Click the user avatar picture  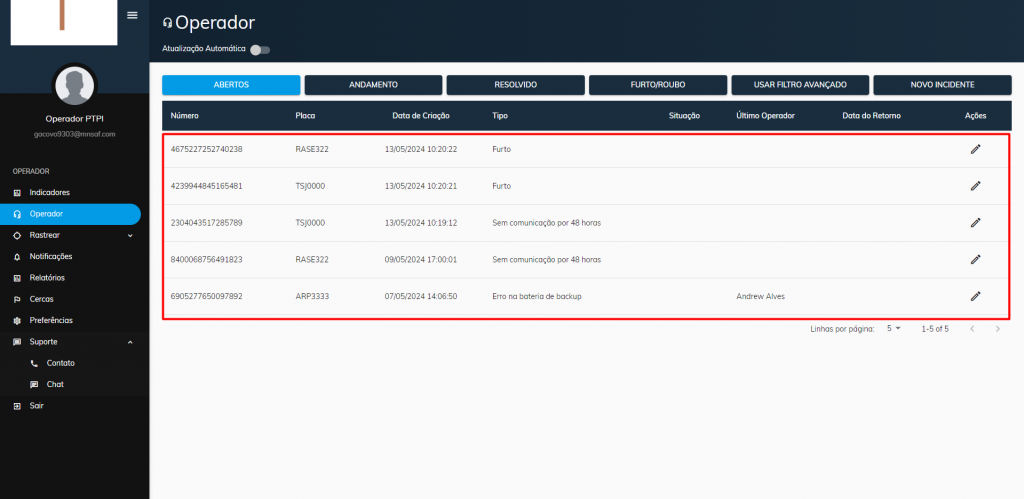tap(74, 86)
